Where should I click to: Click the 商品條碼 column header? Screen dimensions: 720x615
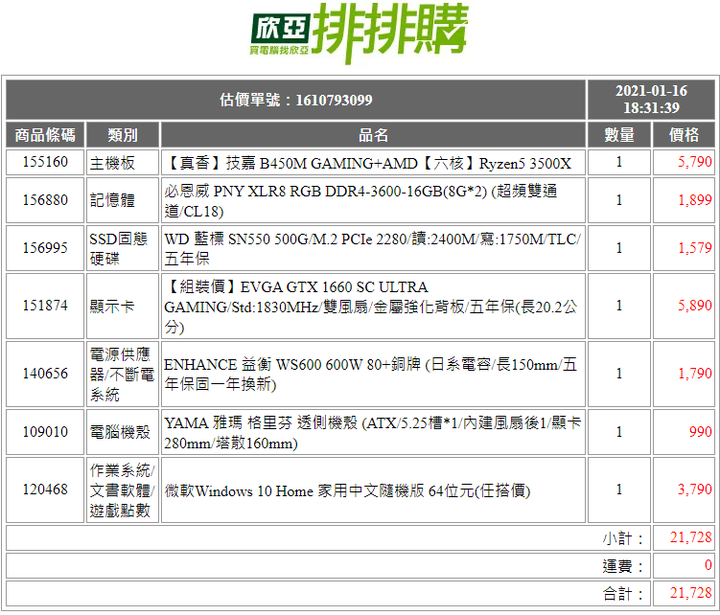point(45,135)
